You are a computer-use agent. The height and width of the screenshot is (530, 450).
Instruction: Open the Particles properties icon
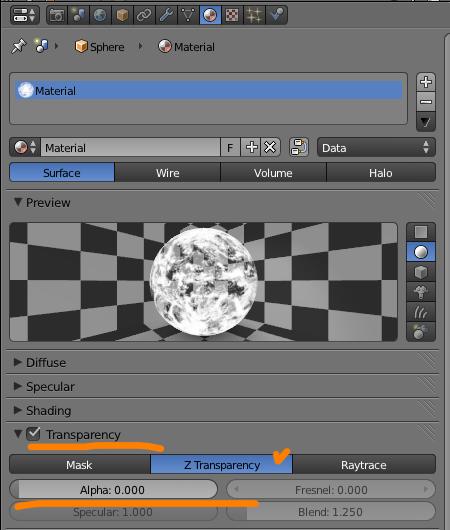[254, 15]
